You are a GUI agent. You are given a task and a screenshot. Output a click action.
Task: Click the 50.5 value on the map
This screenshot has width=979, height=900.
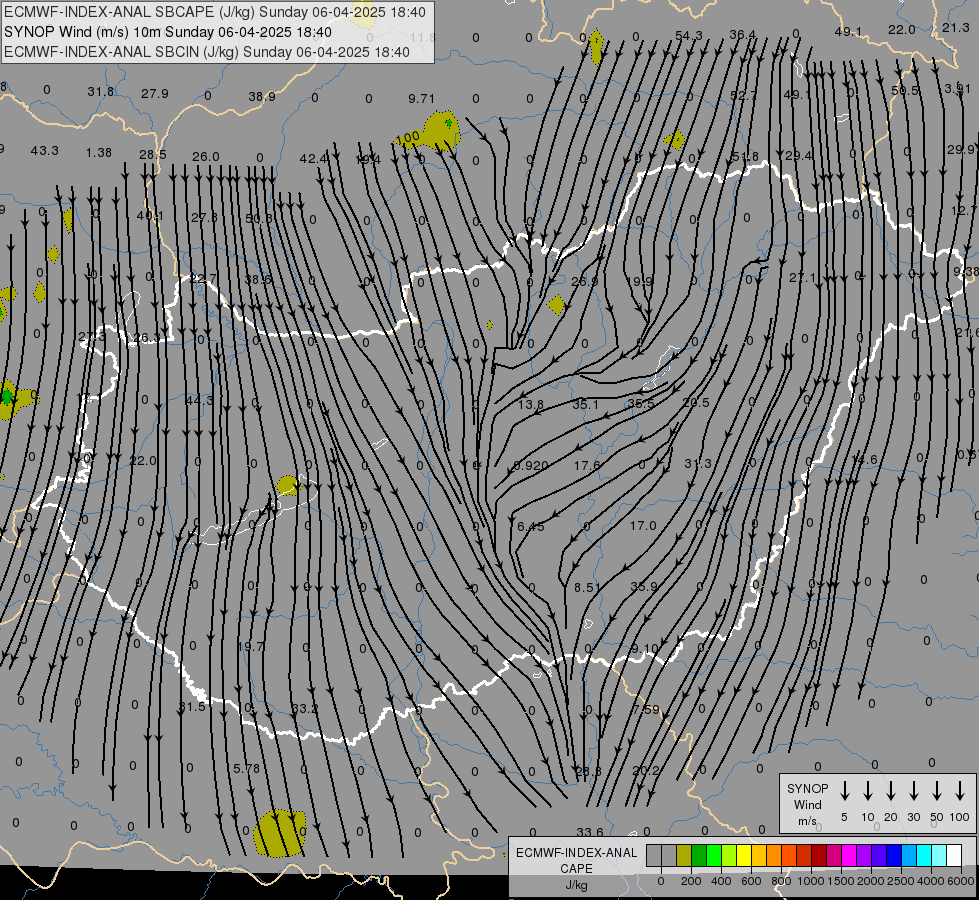[x=905, y=91]
